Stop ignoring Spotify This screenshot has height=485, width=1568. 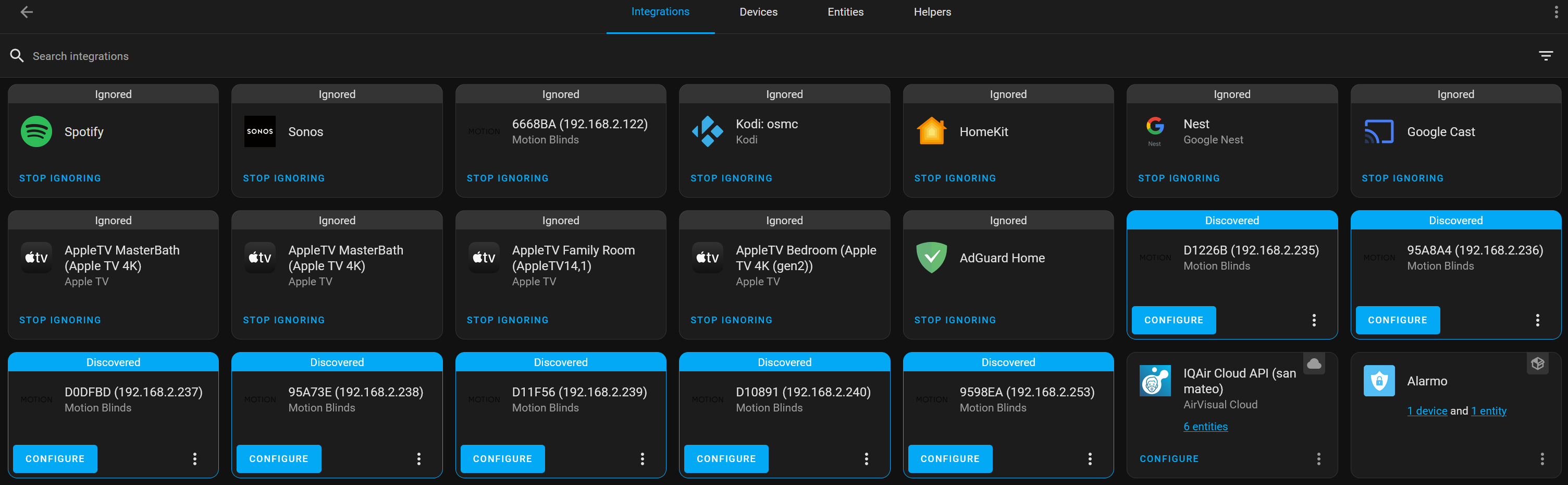click(x=60, y=178)
